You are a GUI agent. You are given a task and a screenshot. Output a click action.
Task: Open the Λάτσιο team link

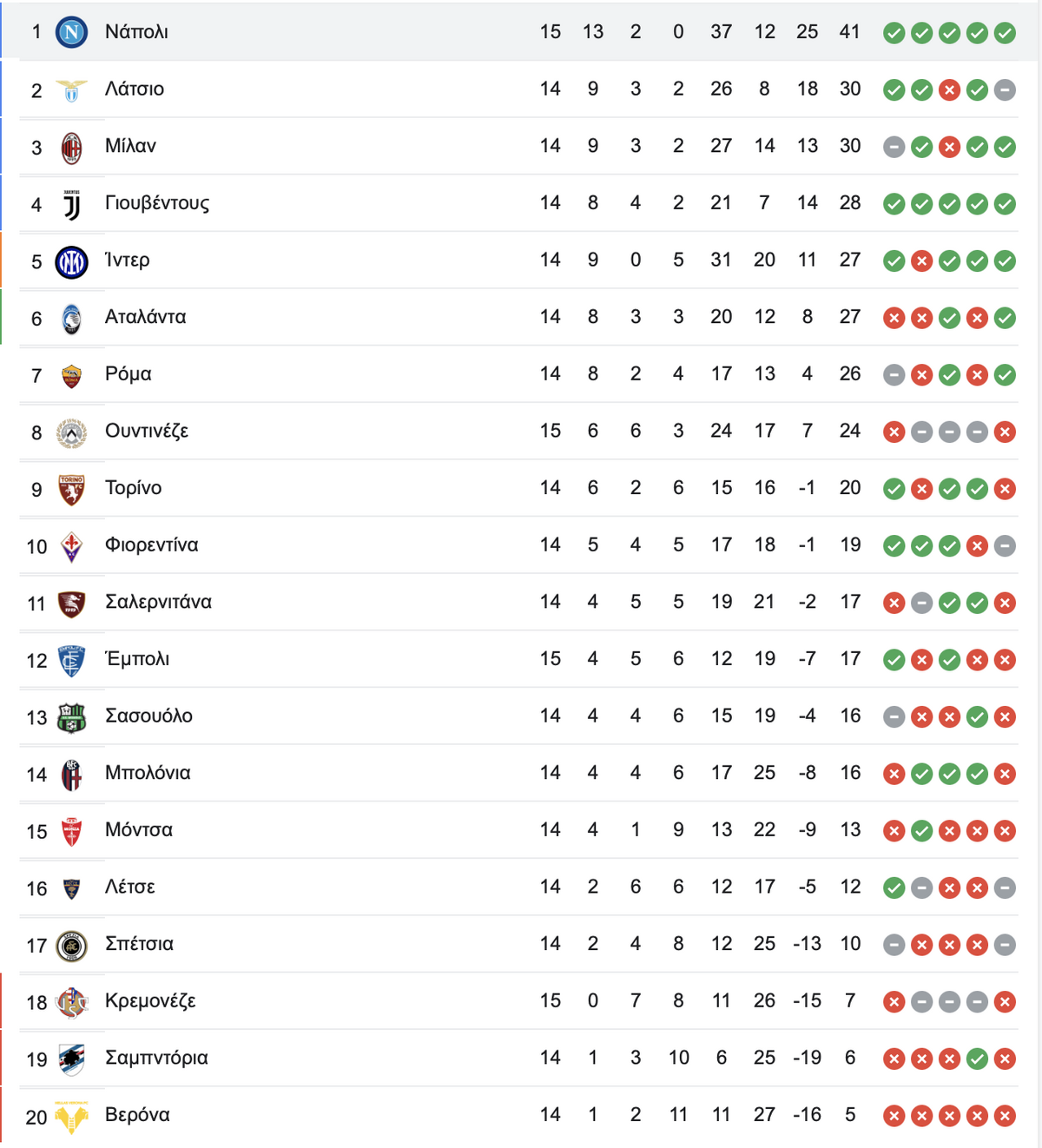click(x=135, y=89)
